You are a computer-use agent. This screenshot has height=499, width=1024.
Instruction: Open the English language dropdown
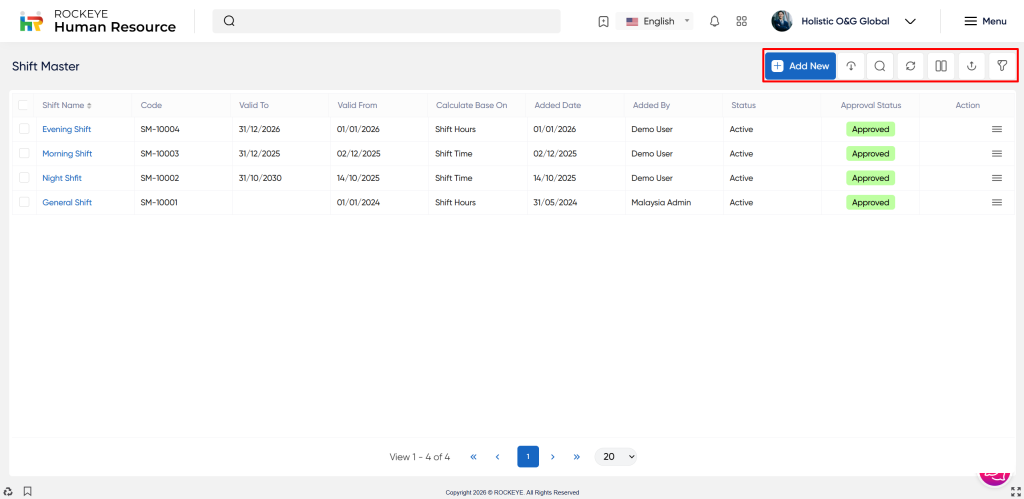click(657, 21)
